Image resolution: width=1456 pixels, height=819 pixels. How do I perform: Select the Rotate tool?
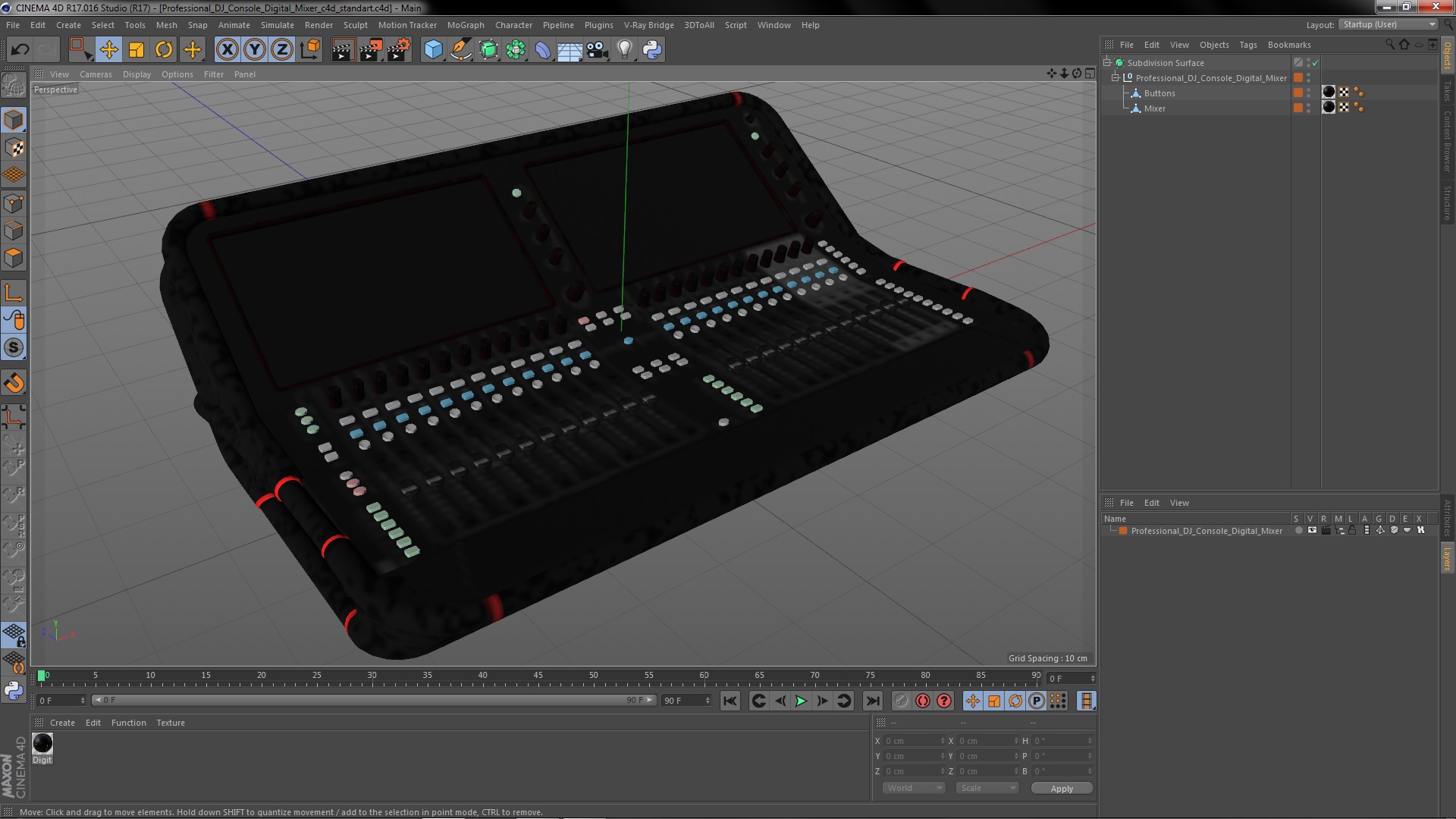point(164,50)
